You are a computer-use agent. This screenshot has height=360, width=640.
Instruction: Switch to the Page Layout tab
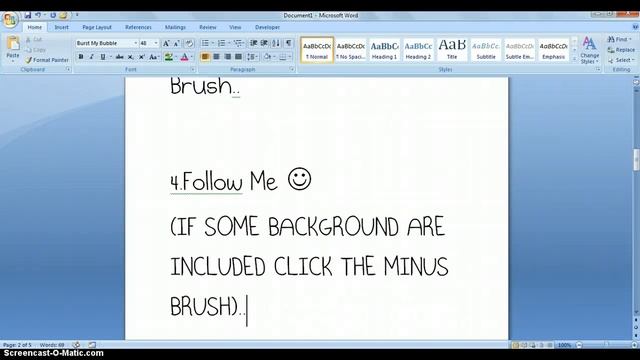[x=97, y=27]
